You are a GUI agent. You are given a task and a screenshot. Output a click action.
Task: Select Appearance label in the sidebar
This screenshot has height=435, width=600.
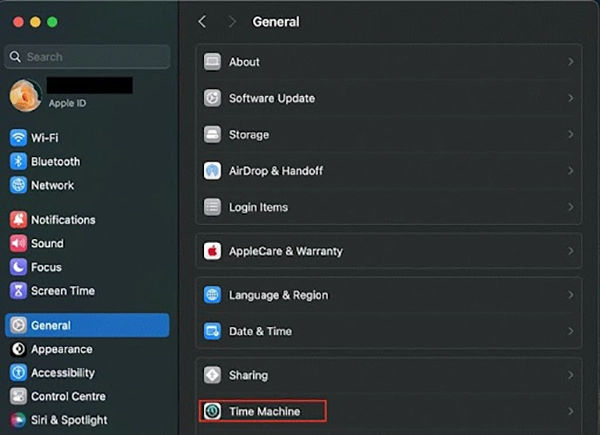[x=62, y=349]
